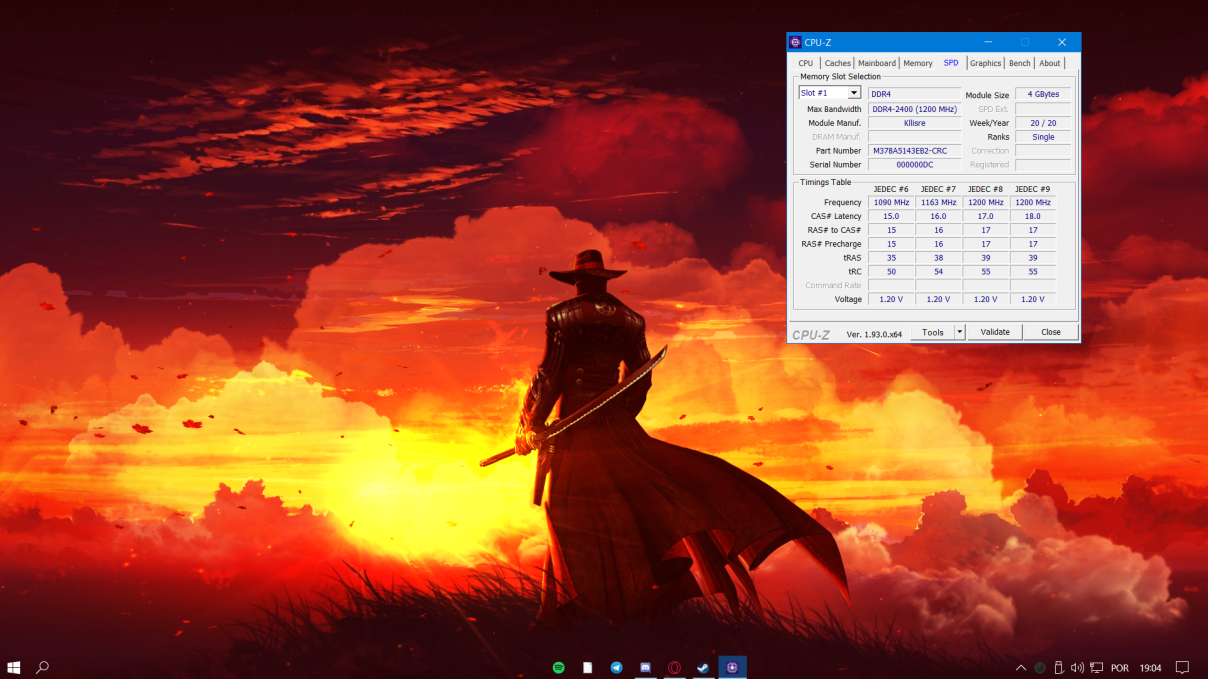Click the empty Registered field

pyautogui.click(x=1043, y=165)
